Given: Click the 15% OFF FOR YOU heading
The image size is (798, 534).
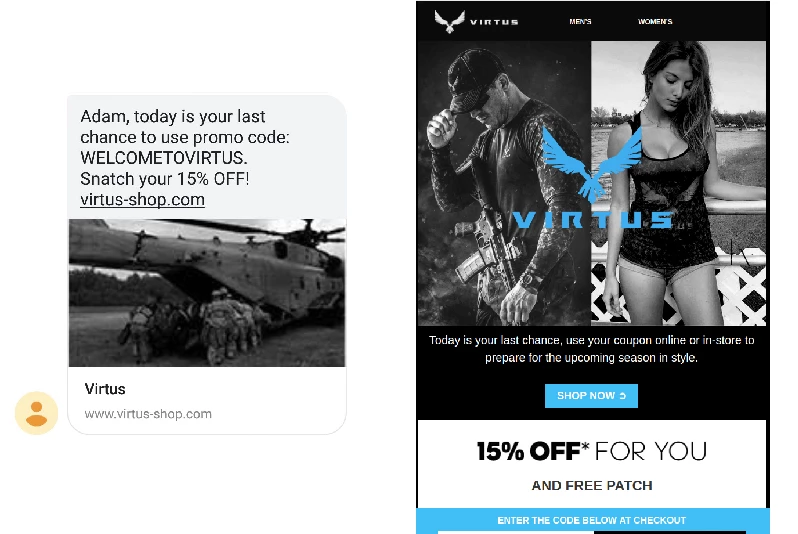Looking at the screenshot, I should [x=591, y=451].
